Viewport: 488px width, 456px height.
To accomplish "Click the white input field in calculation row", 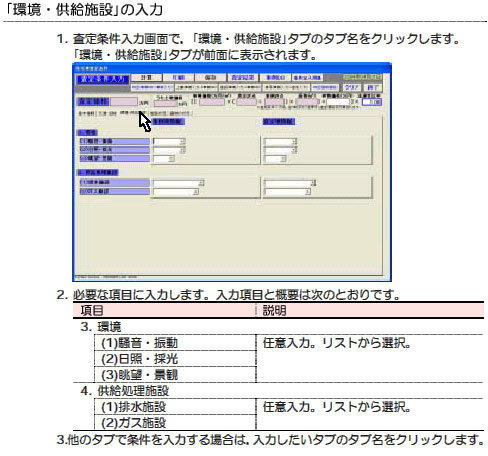I will [x=337, y=102].
